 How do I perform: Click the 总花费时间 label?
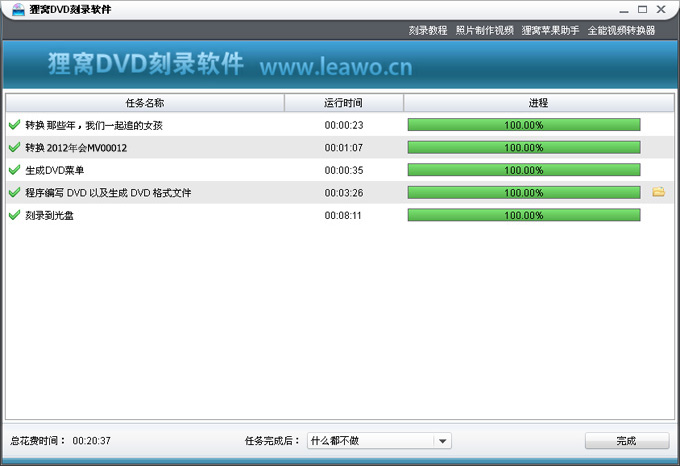[37, 441]
